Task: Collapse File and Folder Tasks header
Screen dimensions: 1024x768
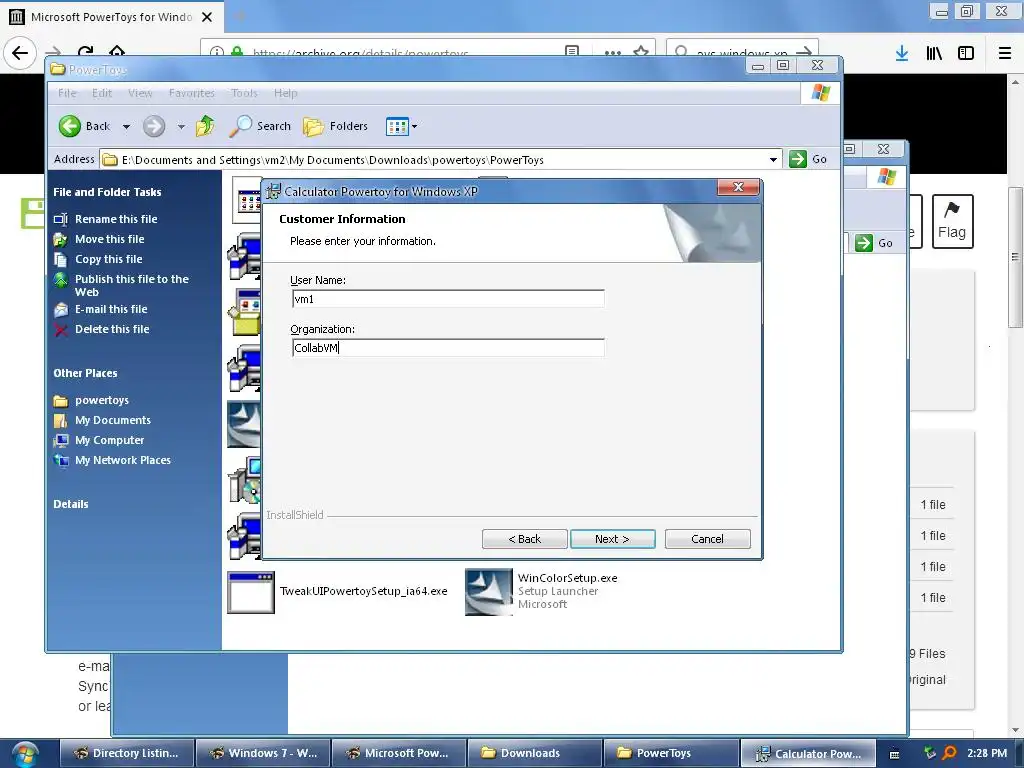Action: click(x=107, y=192)
